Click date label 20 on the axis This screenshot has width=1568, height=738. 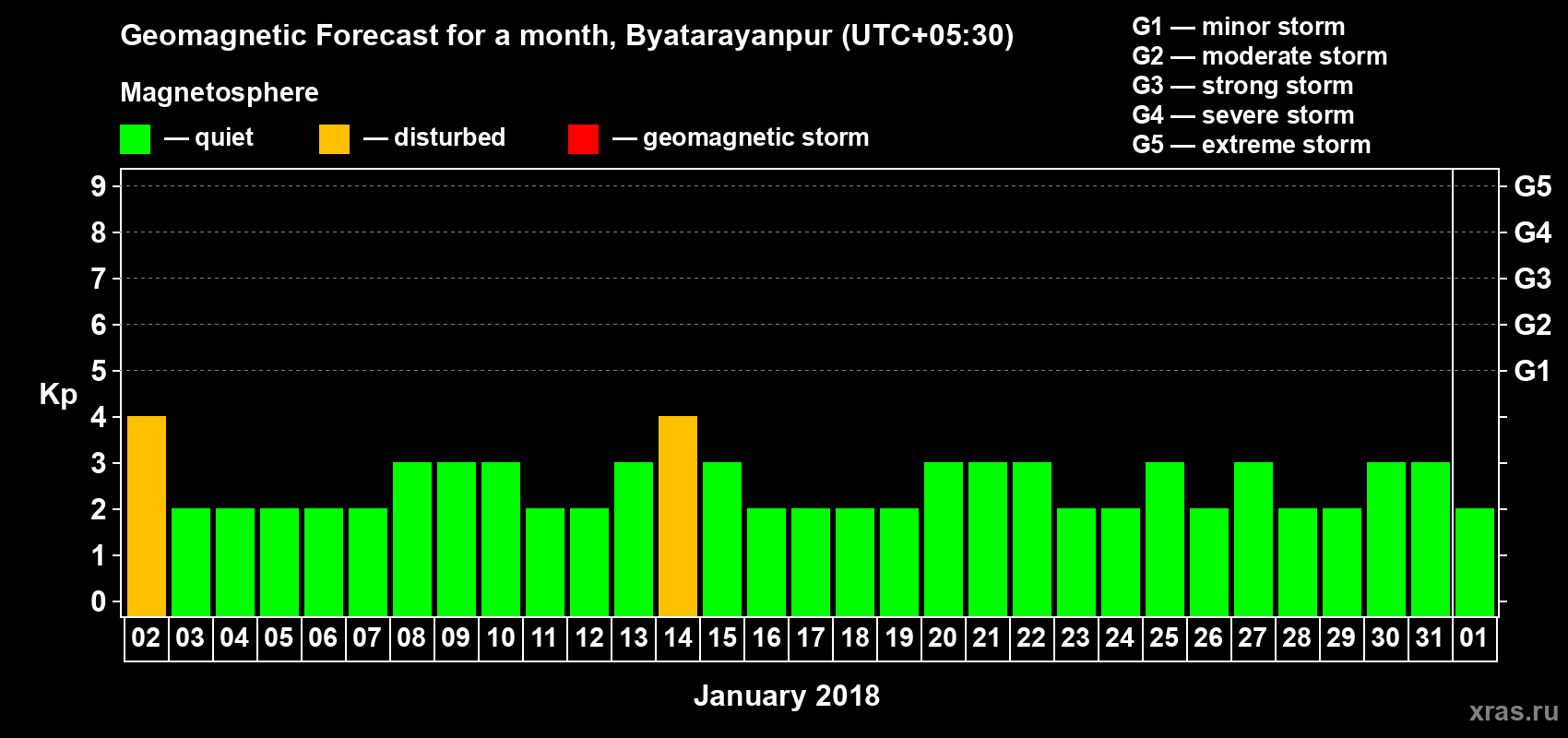(943, 637)
